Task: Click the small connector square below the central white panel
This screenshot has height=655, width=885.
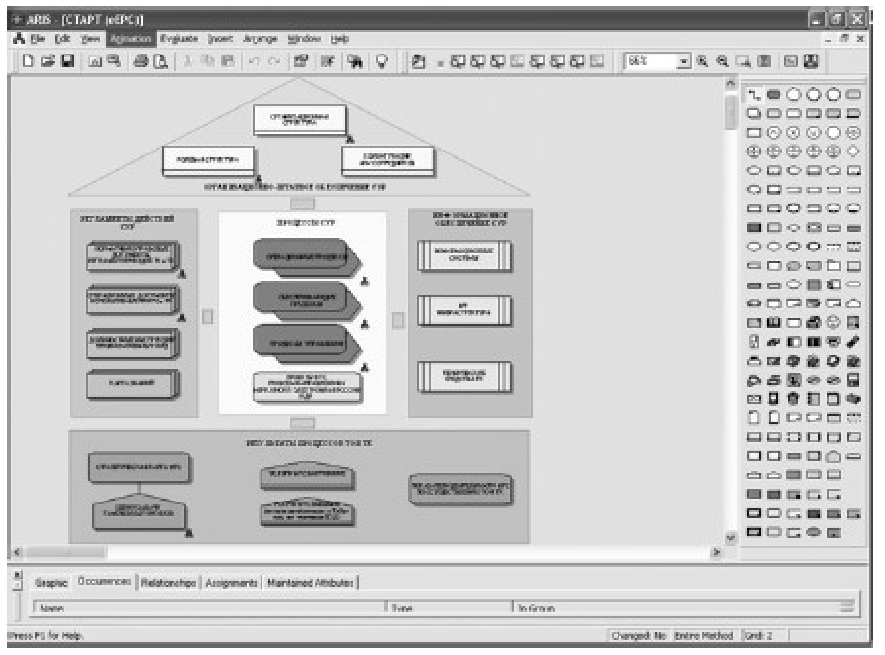Action: tap(303, 423)
